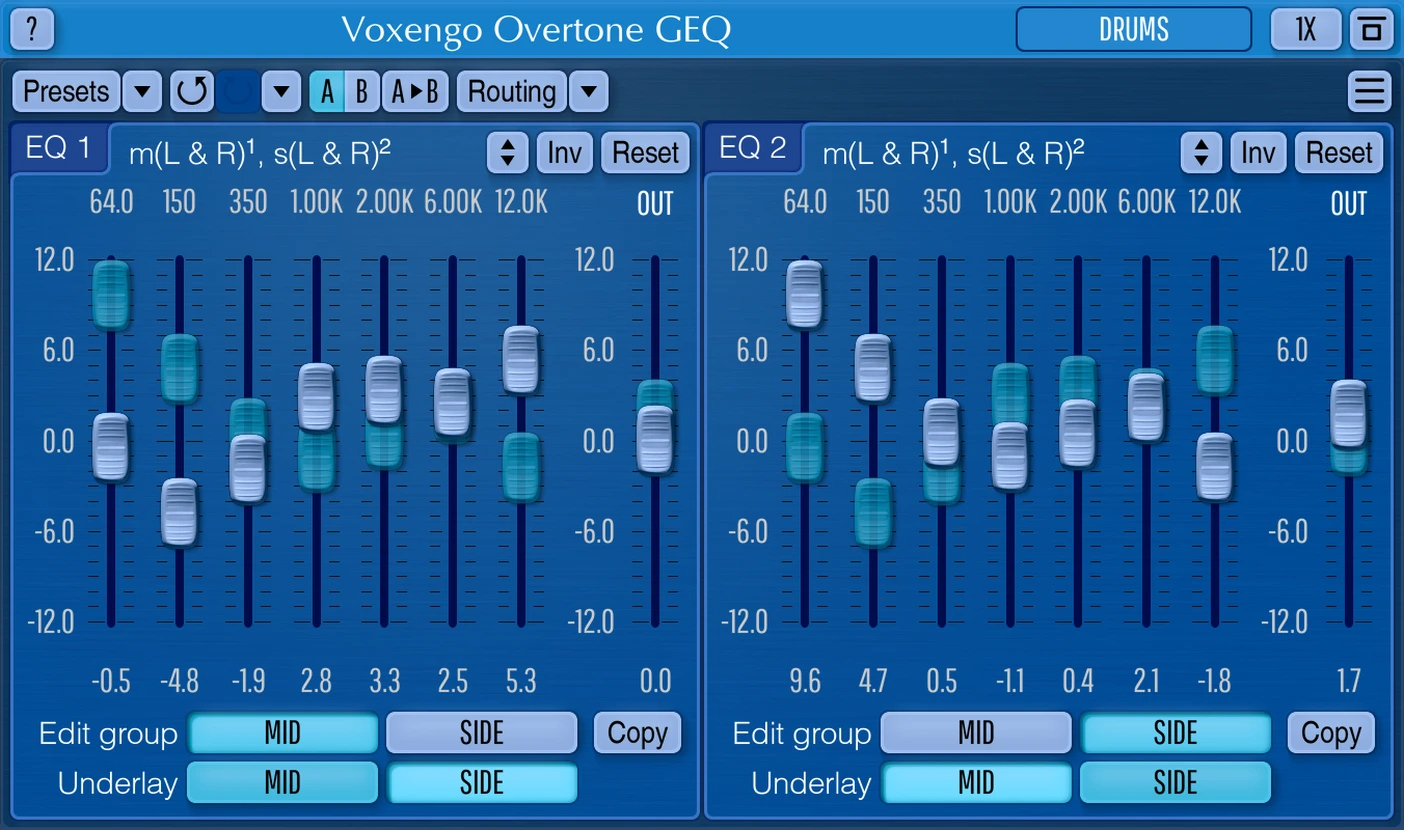Screen dimensions: 1404x830
Task: Click EQ 1 6.00K band white slider
Action: pyautogui.click(x=452, y=402)
